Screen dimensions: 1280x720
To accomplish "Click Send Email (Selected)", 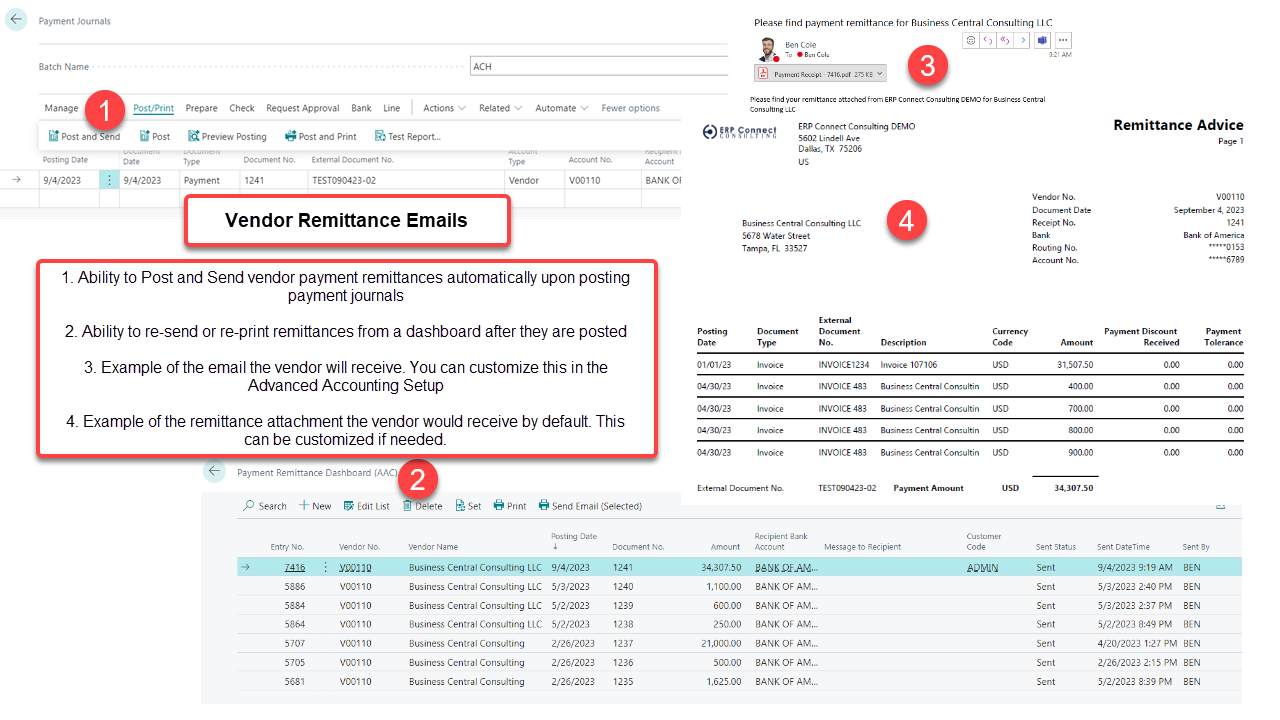I will pos(590,506).
